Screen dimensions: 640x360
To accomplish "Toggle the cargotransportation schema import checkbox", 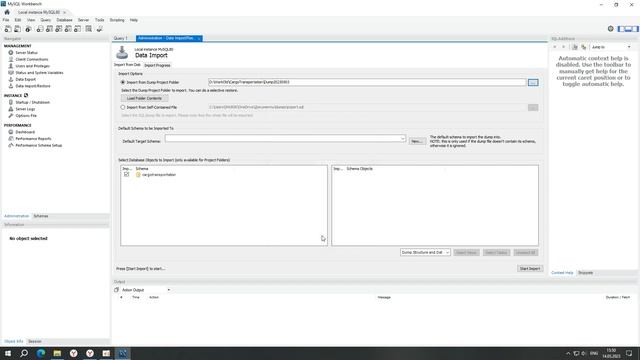I will [x=127, y=174].
